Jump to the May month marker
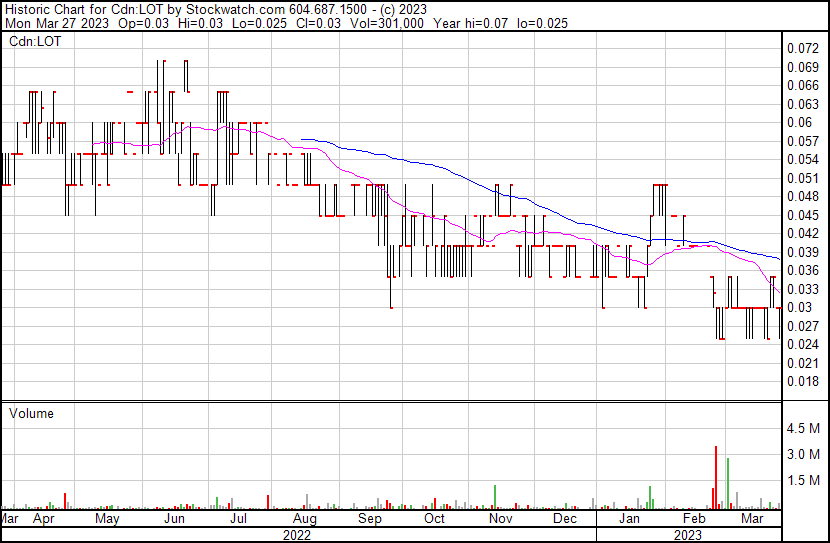The height and width of the screenshot is (543, 830). [x=107, y=520]
